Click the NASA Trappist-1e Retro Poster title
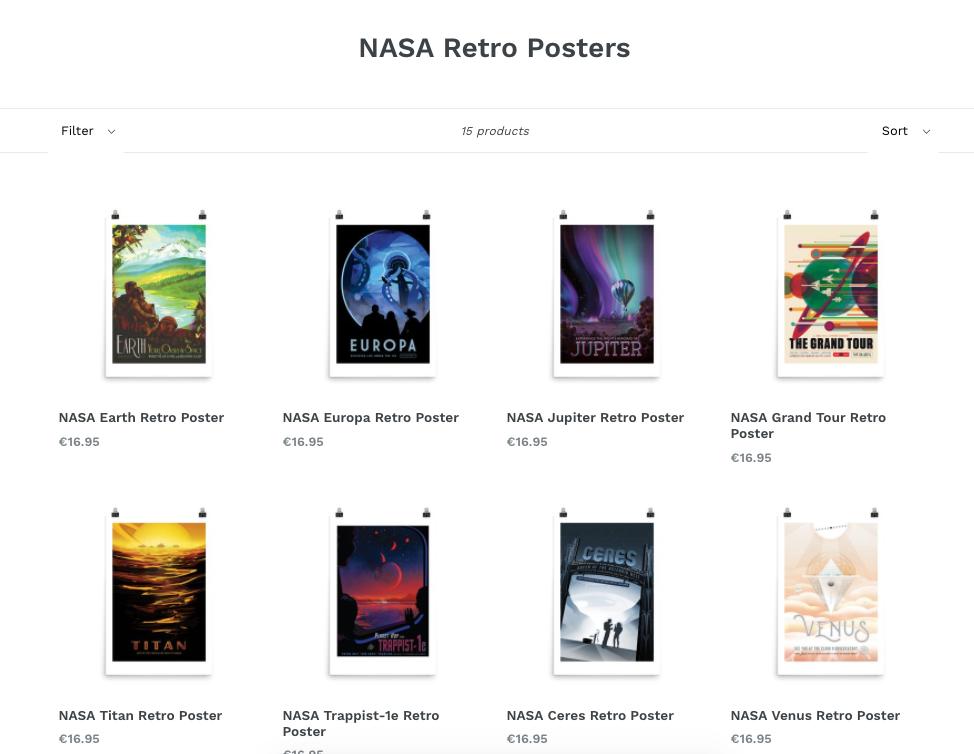This screenshot has width=974, height=754. point(361,724)
